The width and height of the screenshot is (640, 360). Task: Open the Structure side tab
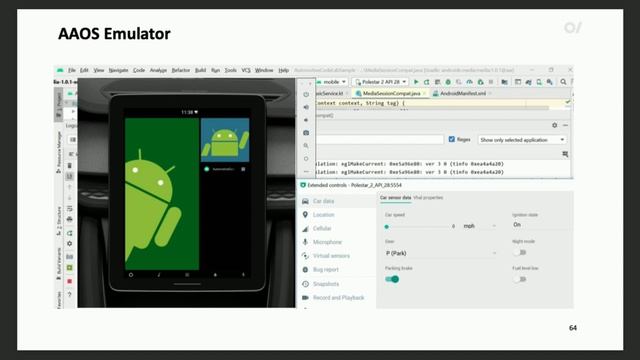click(59, 220)
